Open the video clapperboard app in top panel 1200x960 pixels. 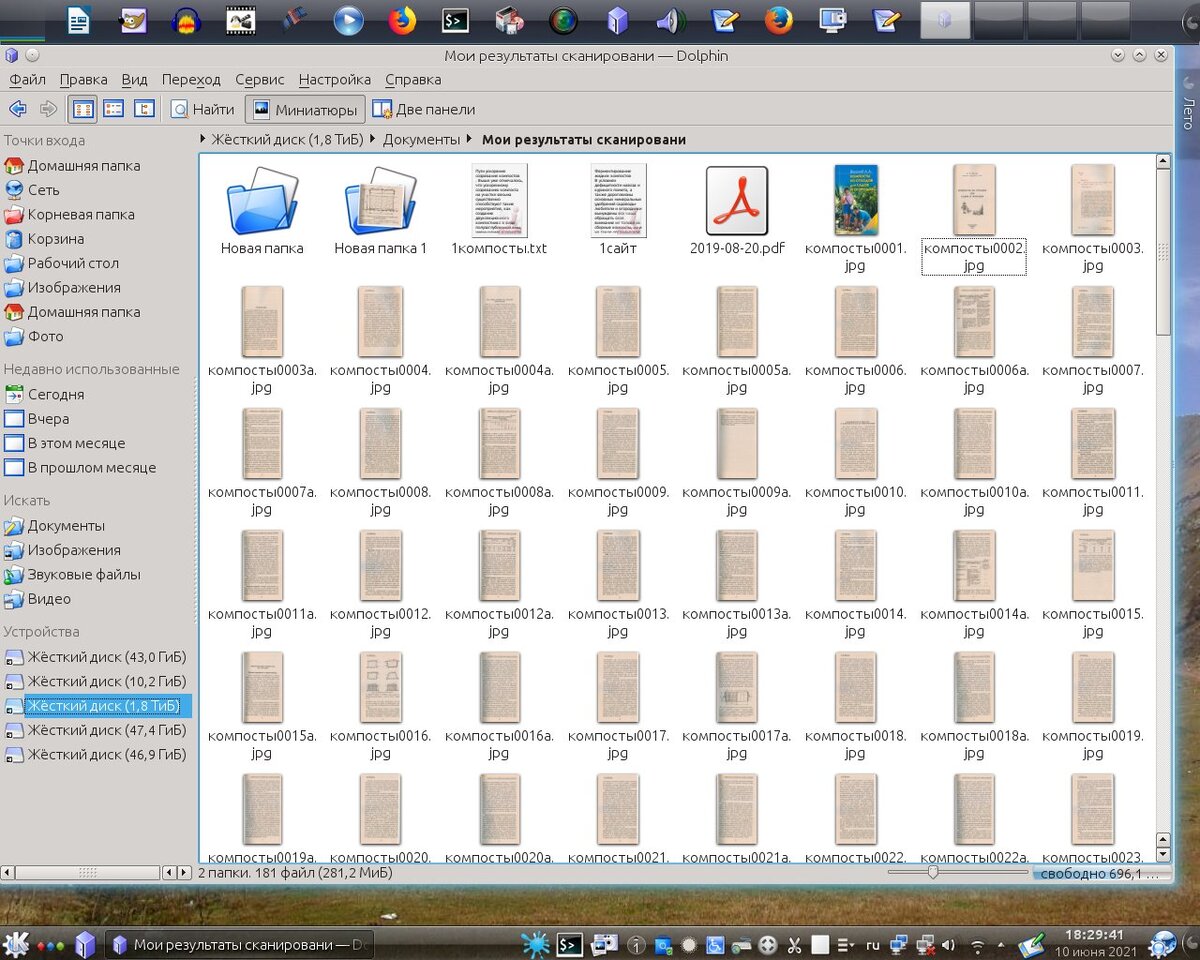[x=240, y=19]
